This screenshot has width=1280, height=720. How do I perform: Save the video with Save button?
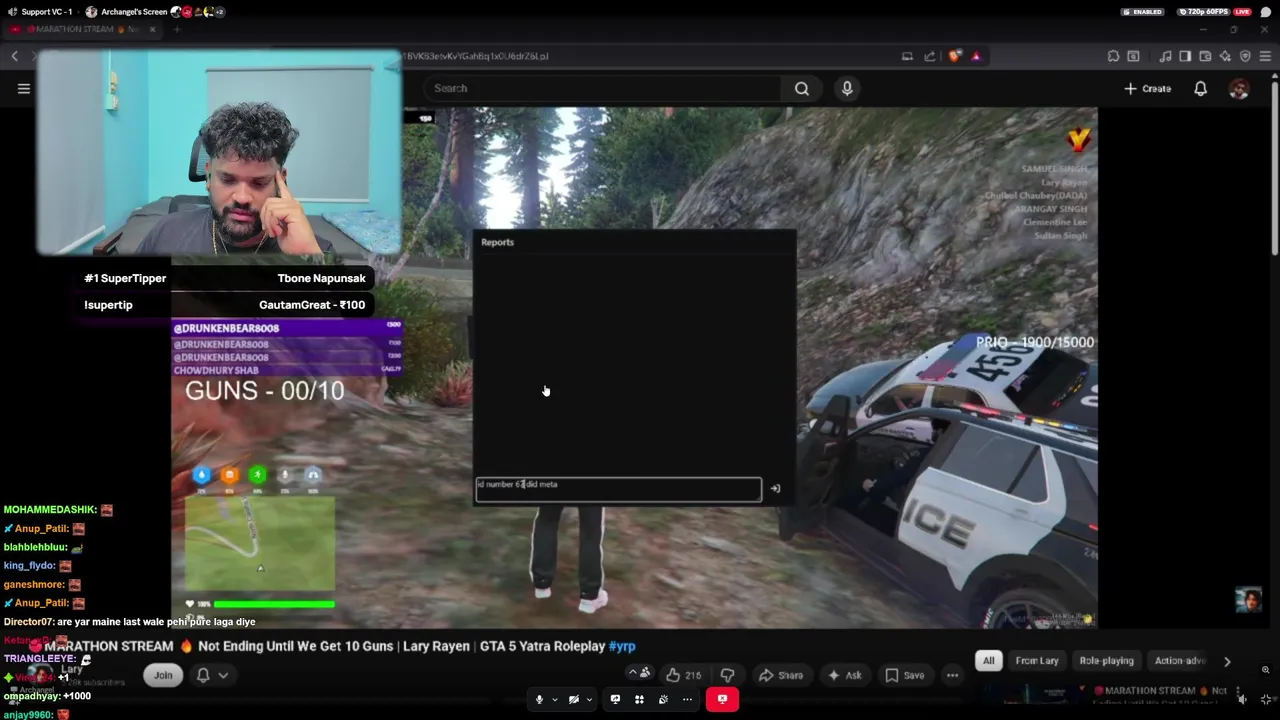pyautogui.click(x=904, y=675)
